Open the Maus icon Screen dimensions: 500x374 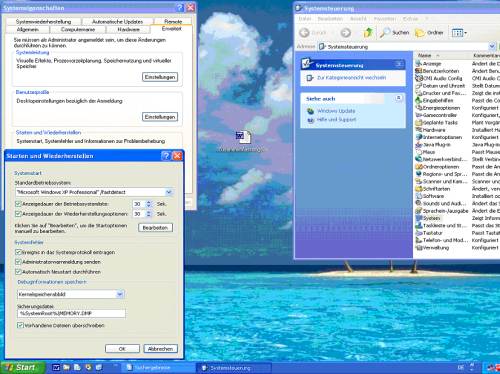(419, 152)
